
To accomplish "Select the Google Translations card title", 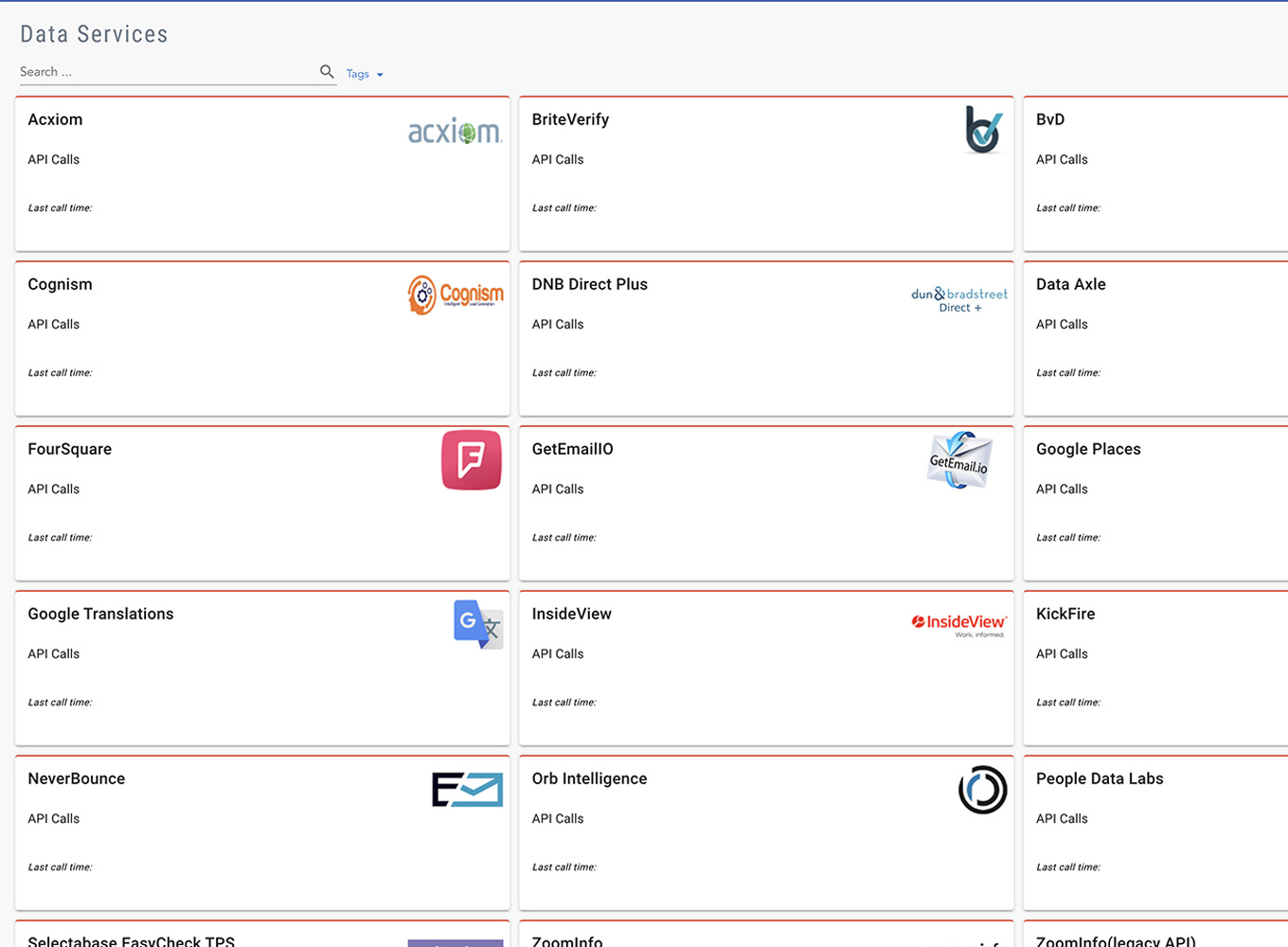I will tap(100, 614).
